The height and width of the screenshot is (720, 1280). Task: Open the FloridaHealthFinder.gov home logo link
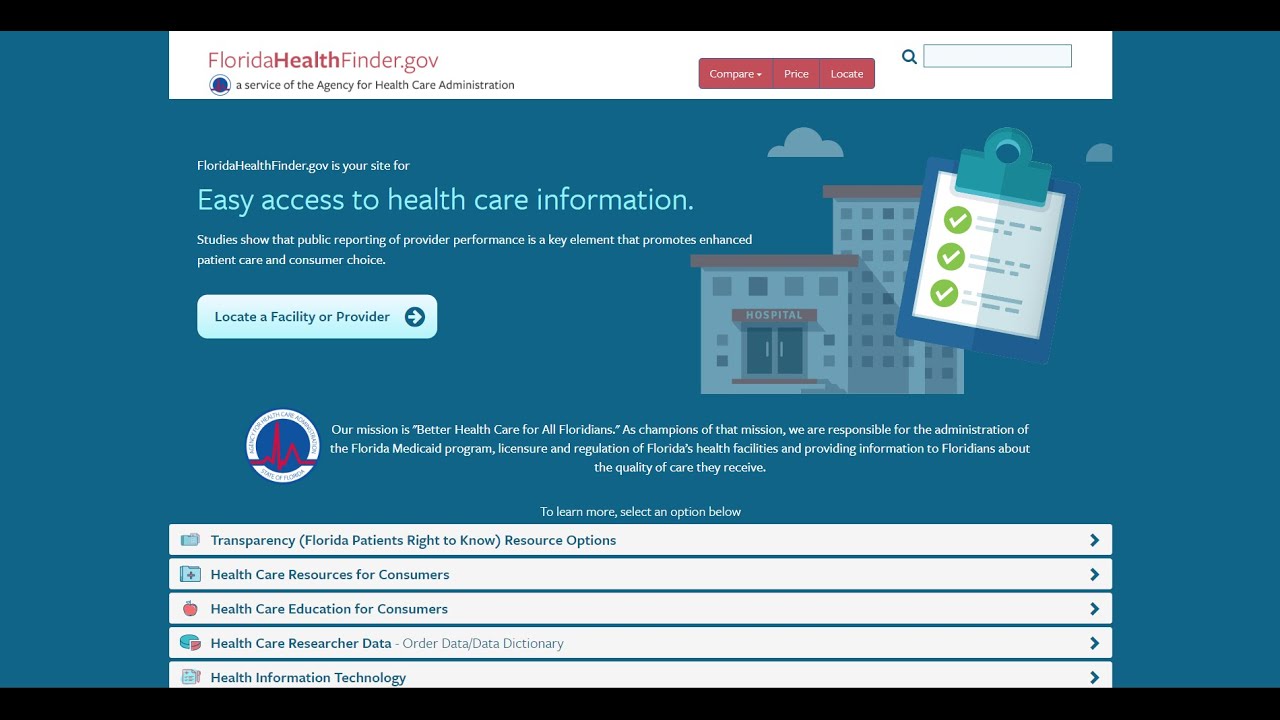click(x=323, y=61)
